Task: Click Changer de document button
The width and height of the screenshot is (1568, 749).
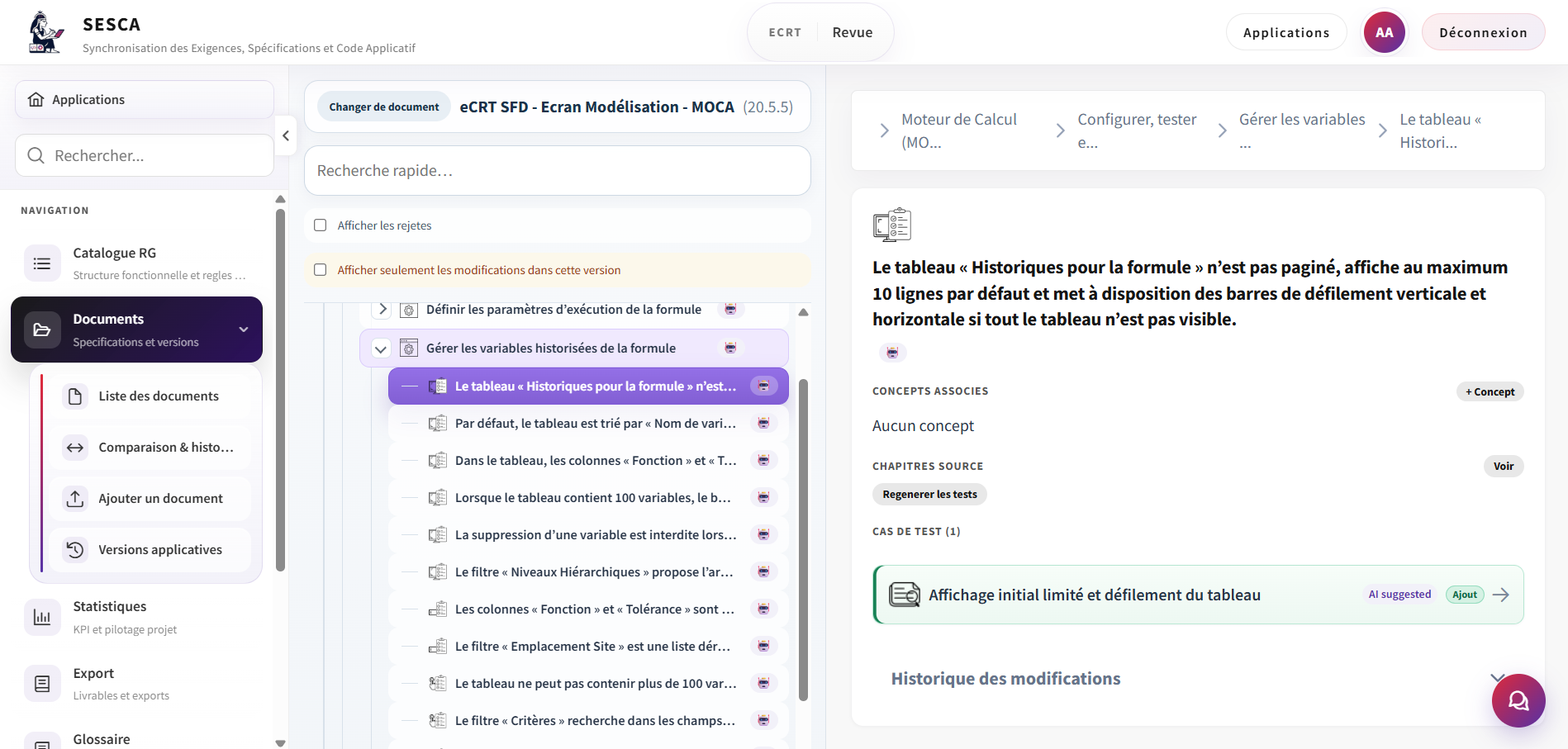Action: coord(384,107)
